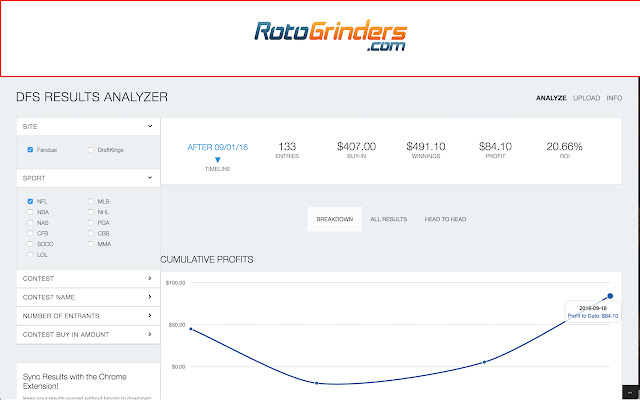This screenshot has height=400, width=640.
Task: Enable the DraftKings site checkbox
Action: coord(91,150)
